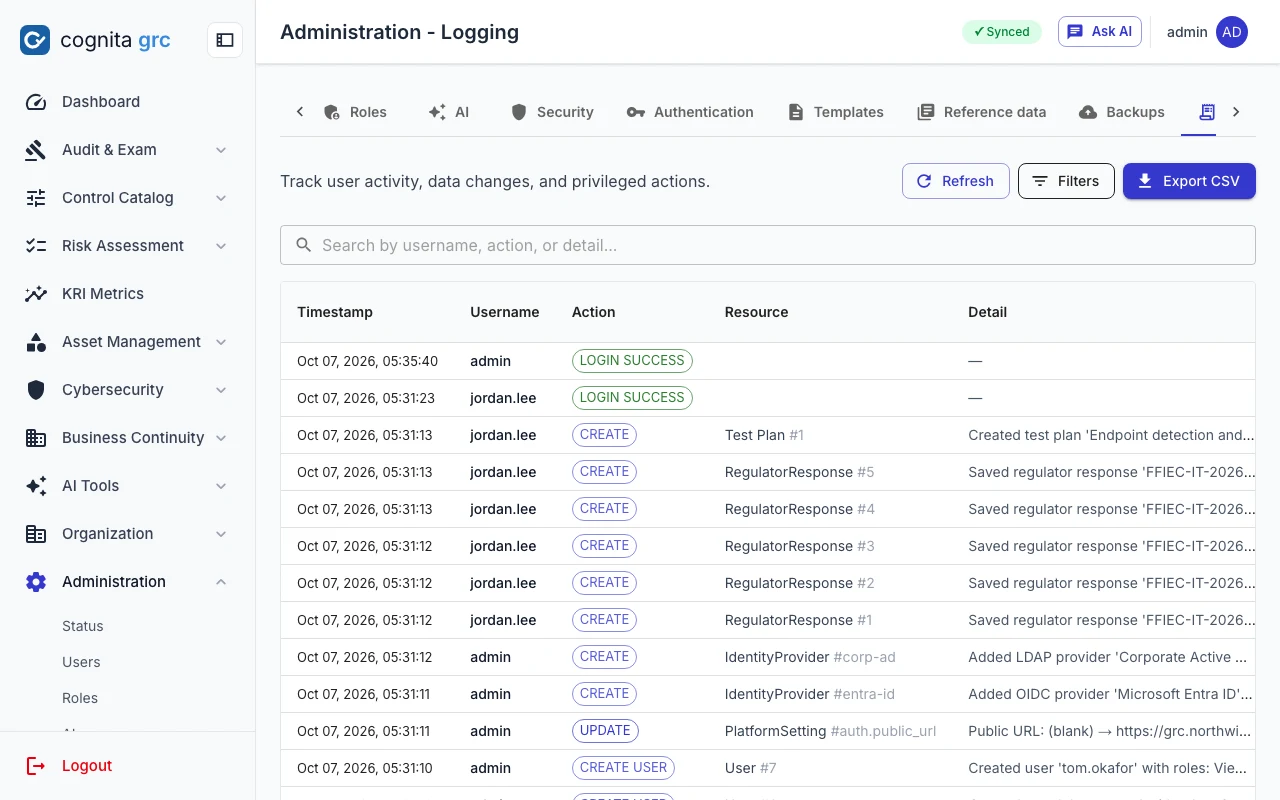Open the Filters button
This screenshot has height=800, width=1280.
pos(1066,181)
